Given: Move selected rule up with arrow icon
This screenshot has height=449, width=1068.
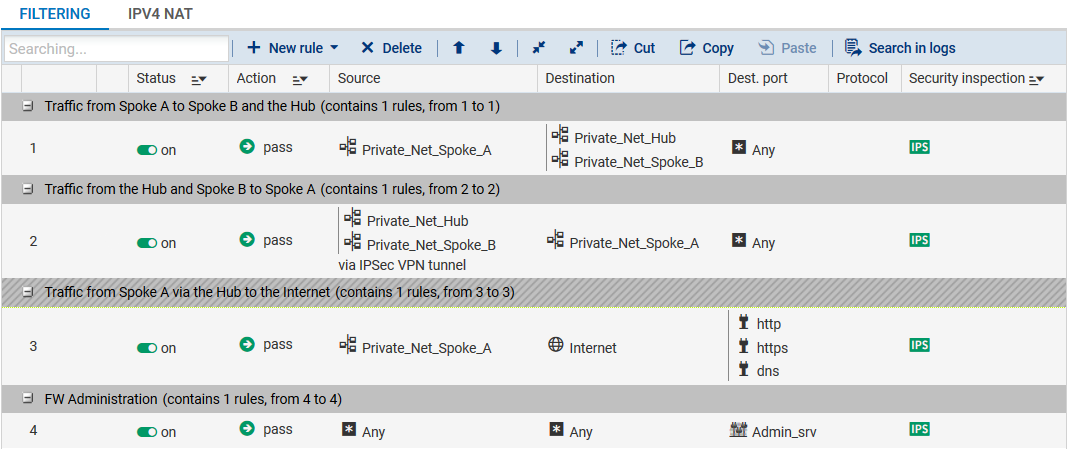Looking at the screenshot, I should click(459, 48).
